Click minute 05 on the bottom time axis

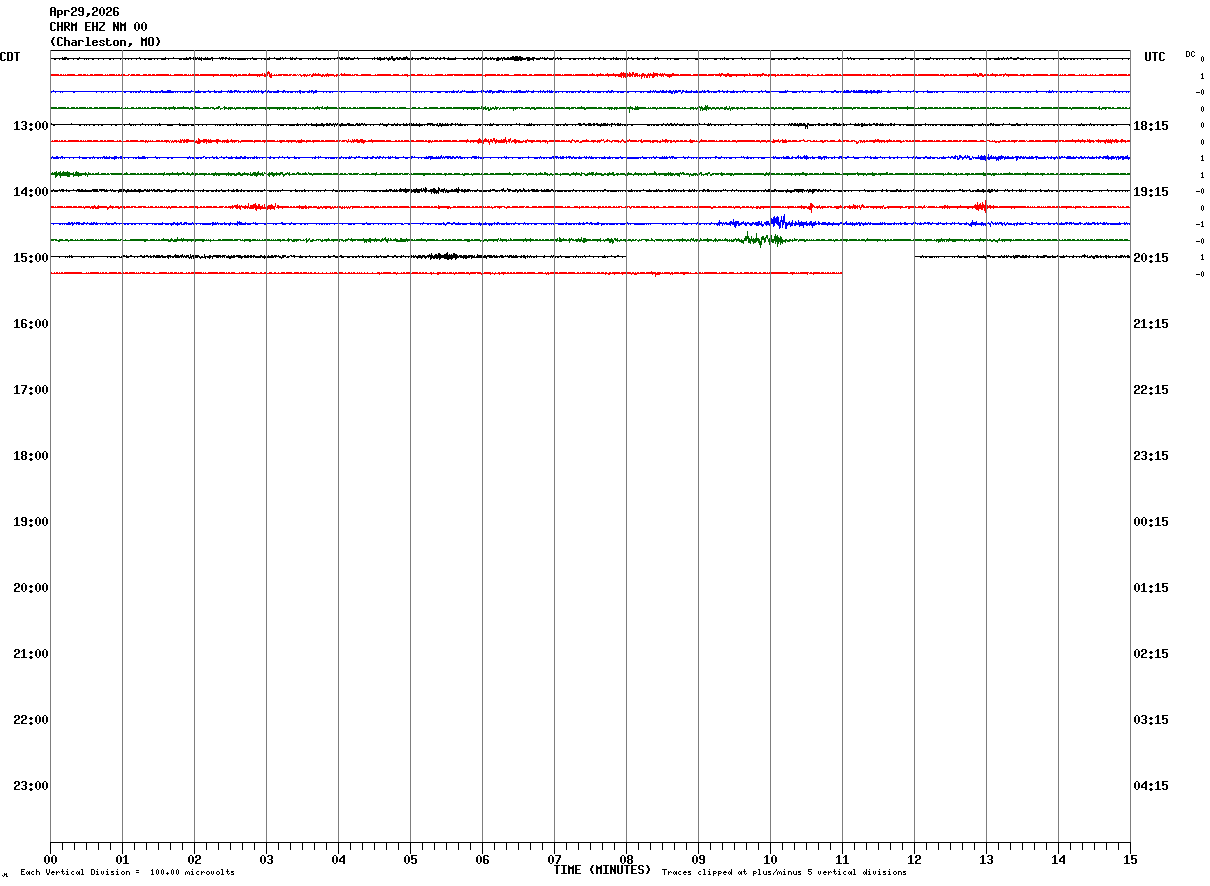410,859
